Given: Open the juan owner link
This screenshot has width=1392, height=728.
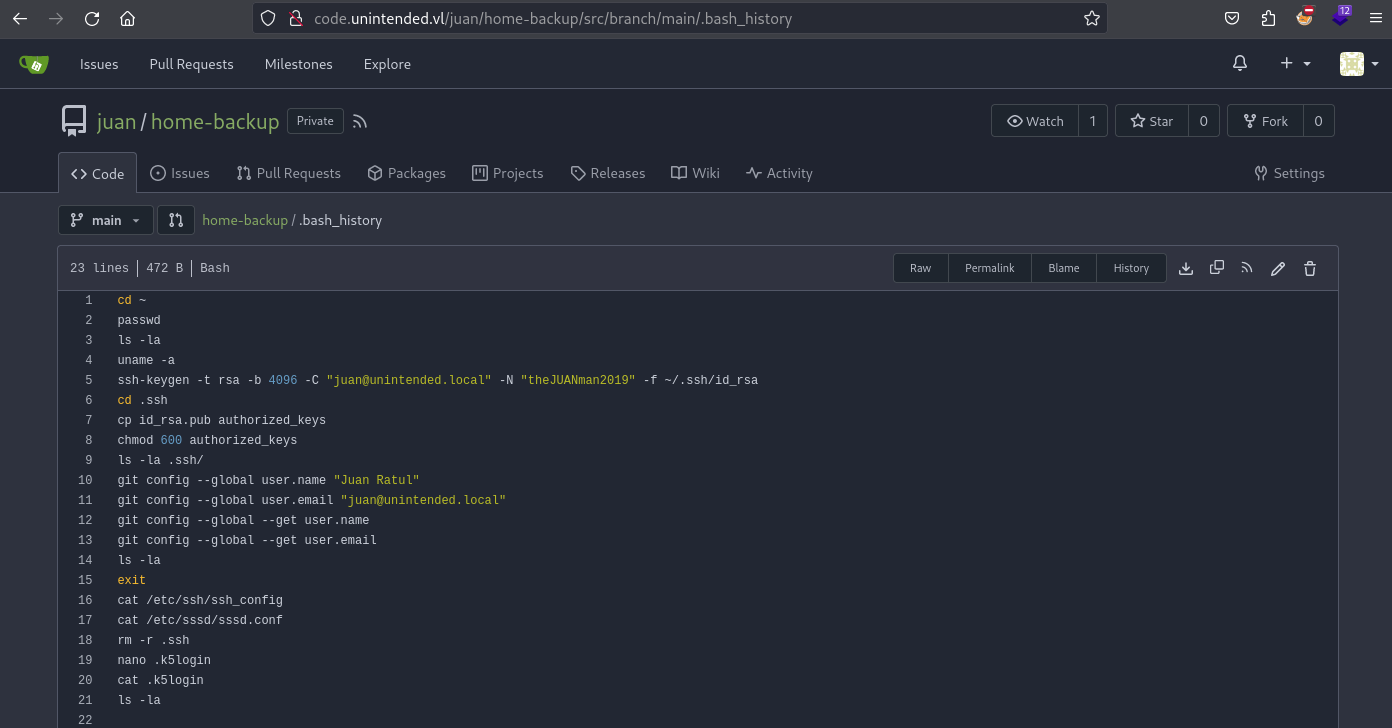Looking at the screenshot, I should pyautogui.click(x=116, y=121).
